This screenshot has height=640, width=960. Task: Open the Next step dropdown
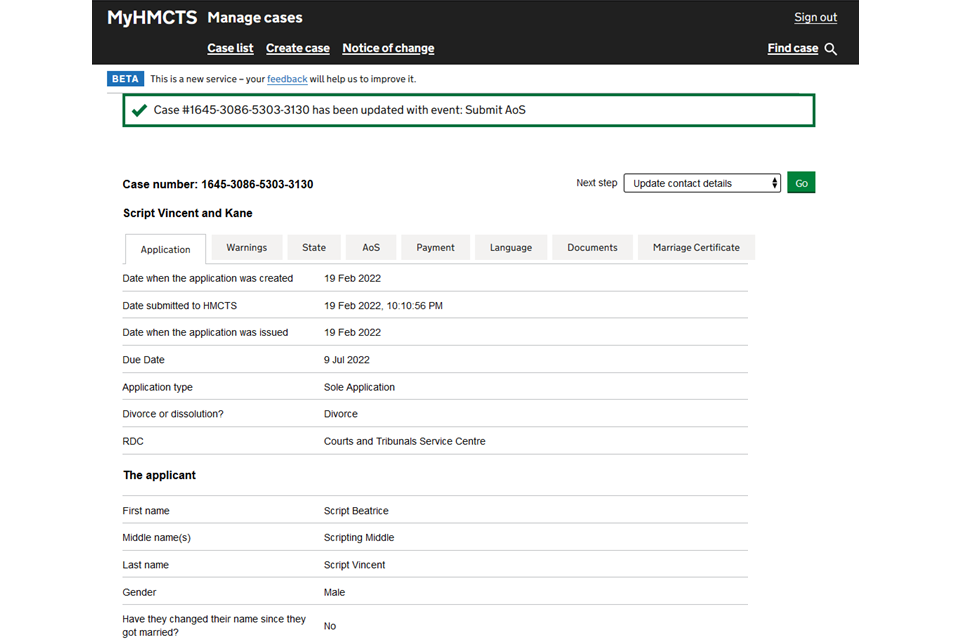click(x=701, y=183)
